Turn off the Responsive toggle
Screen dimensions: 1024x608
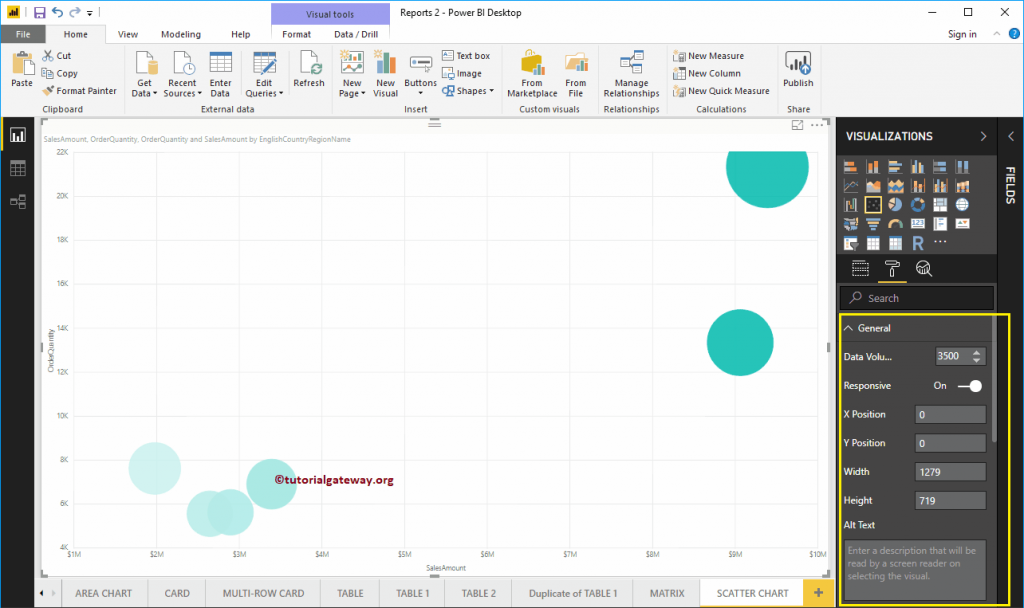click(x=971, y=386)
